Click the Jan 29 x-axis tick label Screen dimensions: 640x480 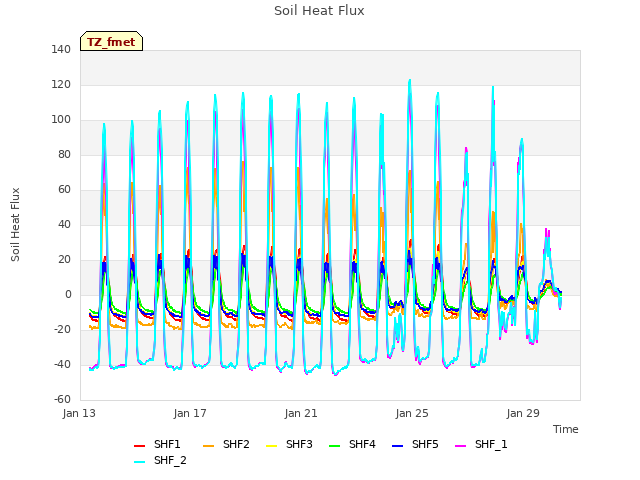[523, 413]
